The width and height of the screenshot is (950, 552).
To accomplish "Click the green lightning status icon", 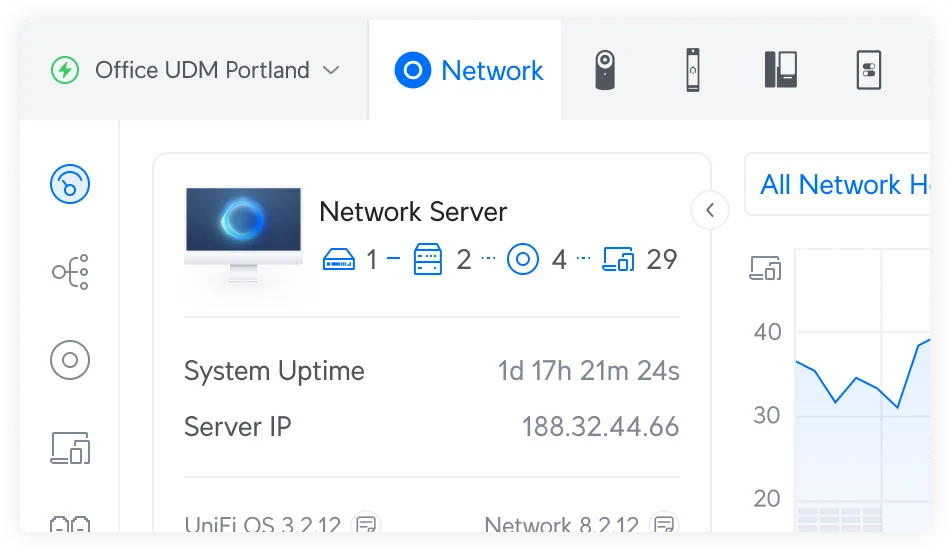I will 65,70.
